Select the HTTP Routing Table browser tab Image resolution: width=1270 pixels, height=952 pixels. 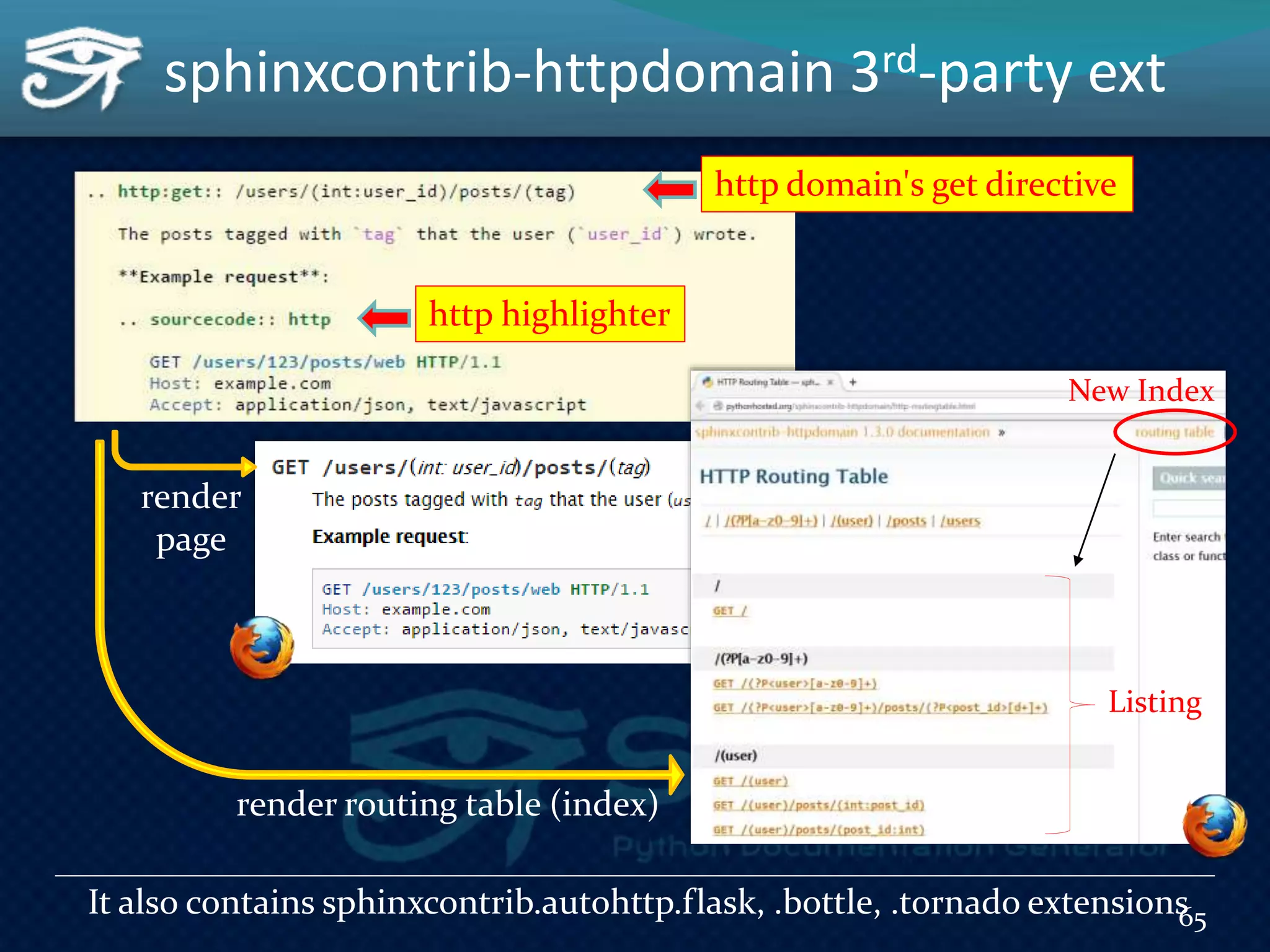[770, 382]
